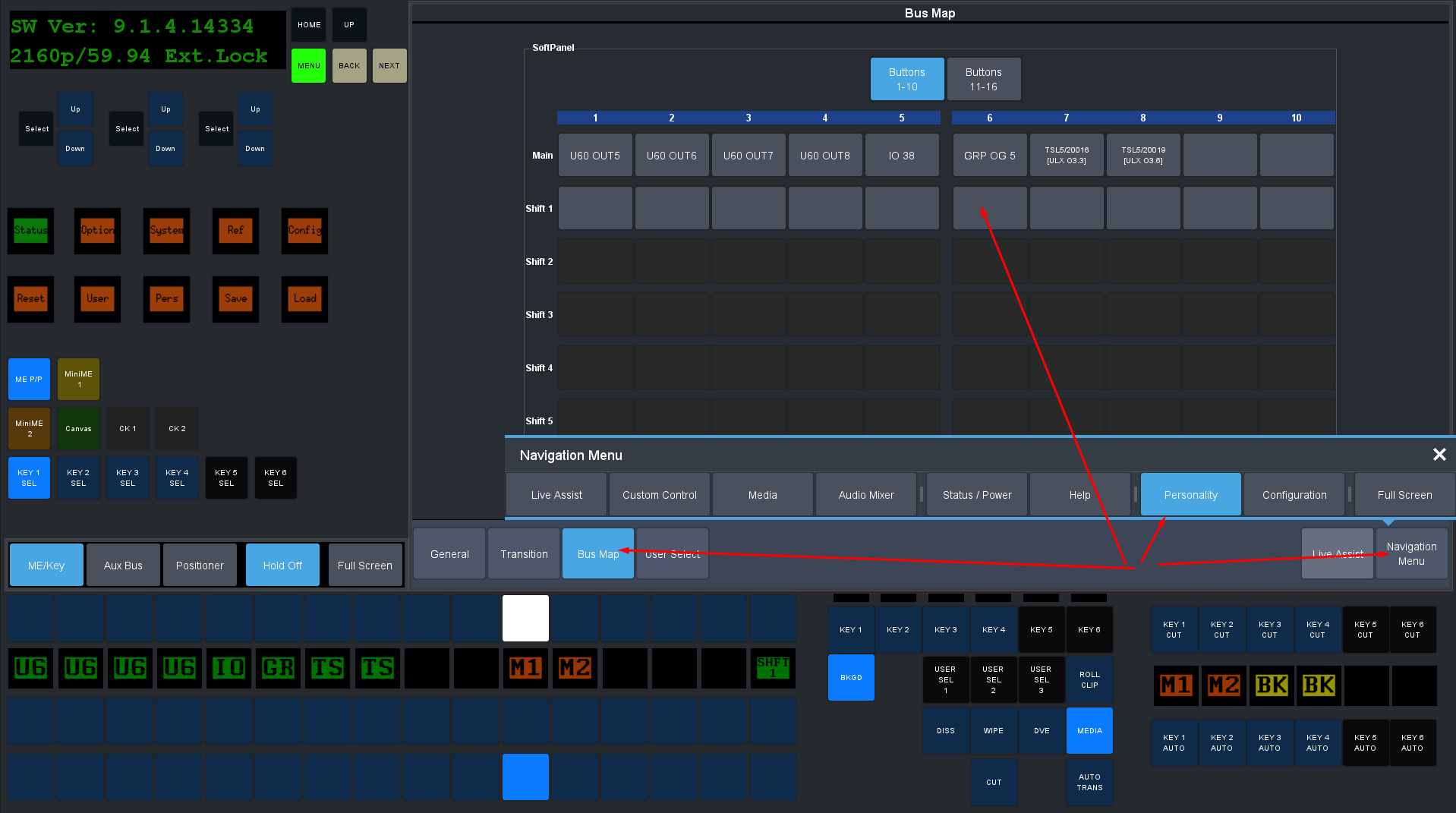Expand the Navigation Menu button

[x=1410, y=554]
